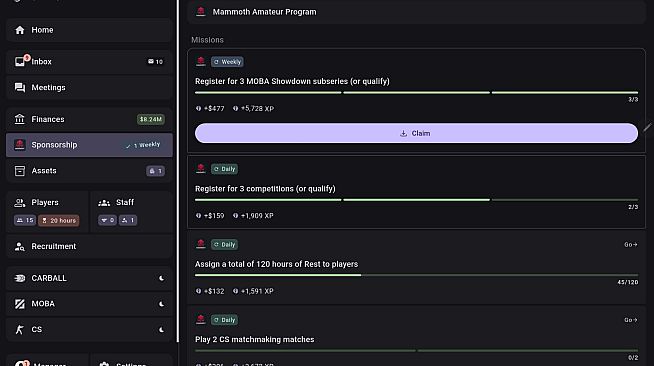Open the Players section
Screen dimensions: 654x366
[x=47, y=212]
